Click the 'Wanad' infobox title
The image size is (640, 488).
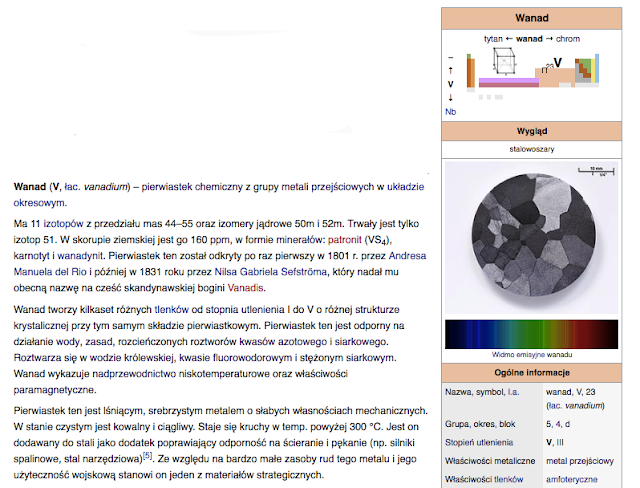[531, 18]
